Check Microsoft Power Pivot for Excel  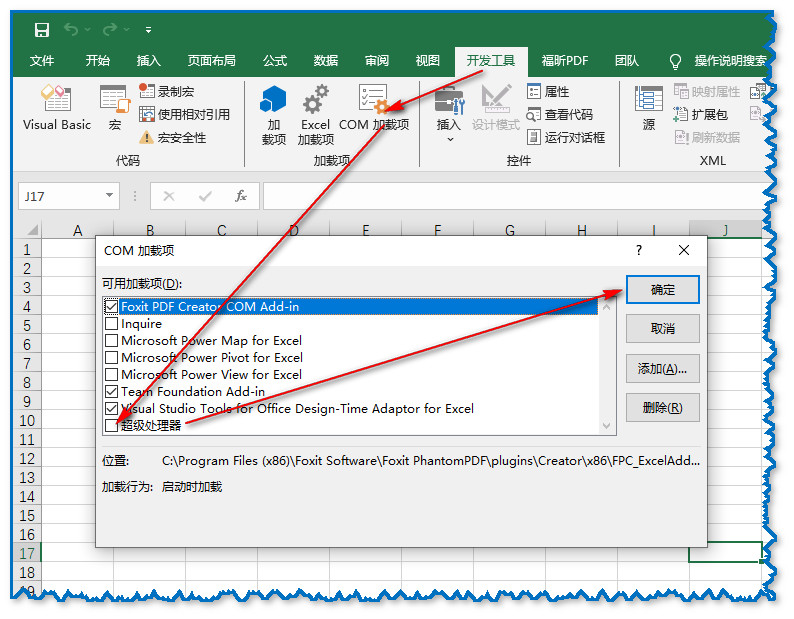point(111,358)
